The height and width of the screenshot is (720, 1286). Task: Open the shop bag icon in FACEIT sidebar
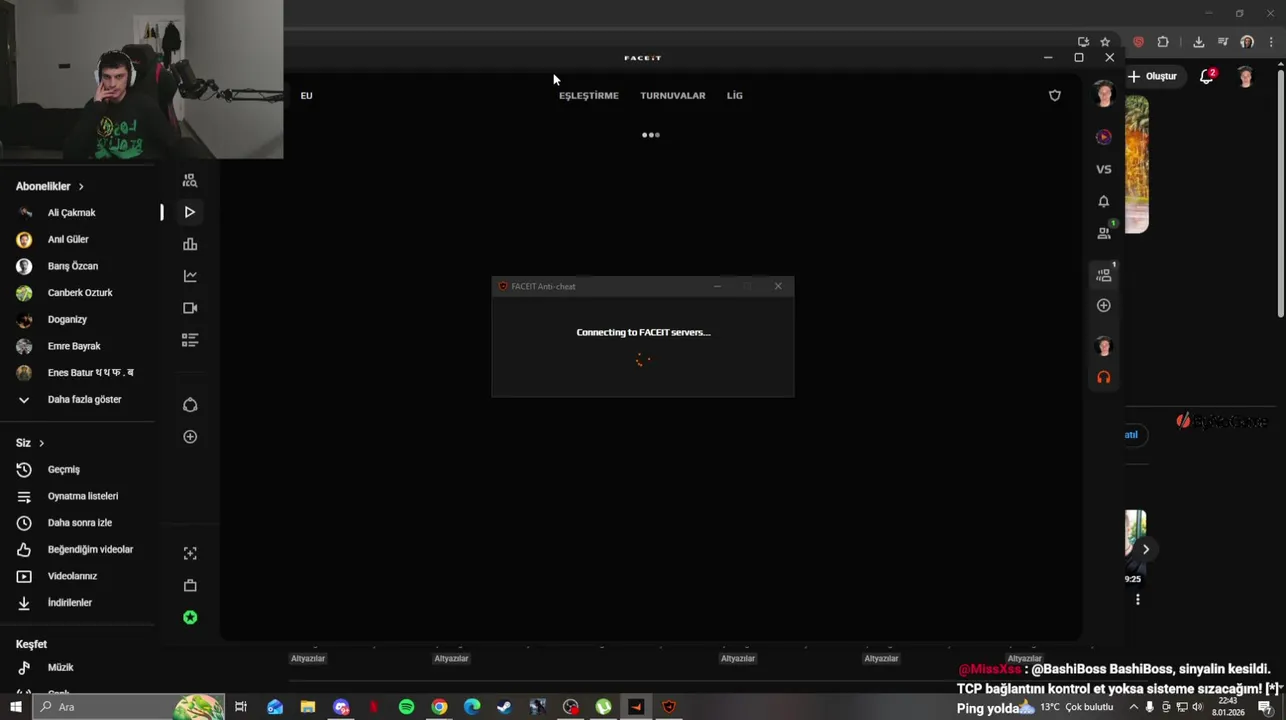190,585
